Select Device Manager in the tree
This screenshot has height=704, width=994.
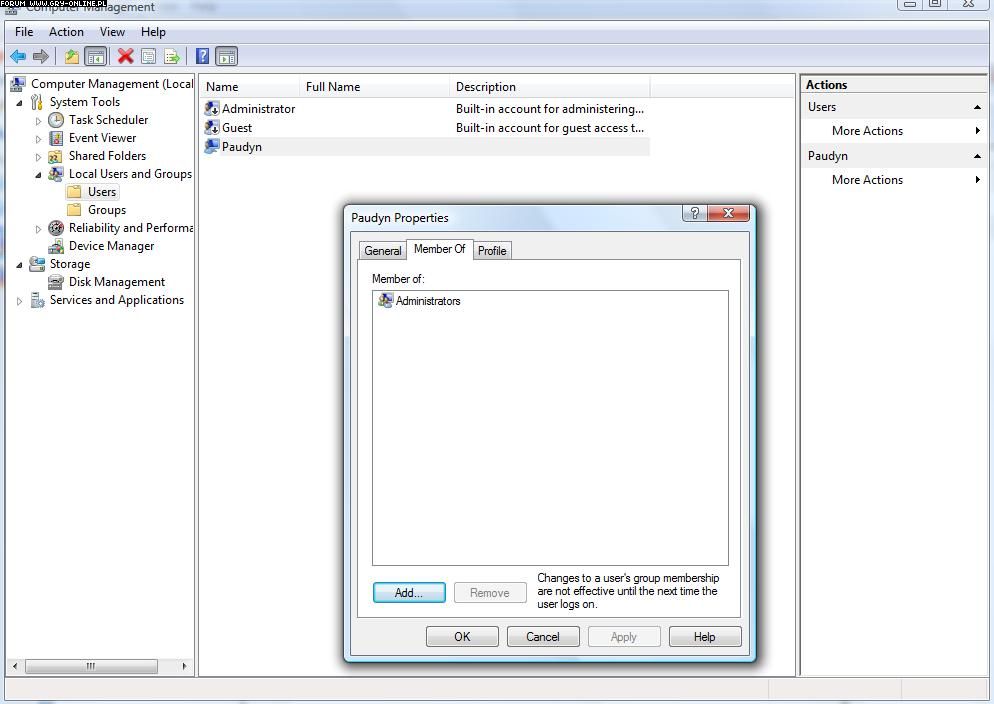[111, 246]
